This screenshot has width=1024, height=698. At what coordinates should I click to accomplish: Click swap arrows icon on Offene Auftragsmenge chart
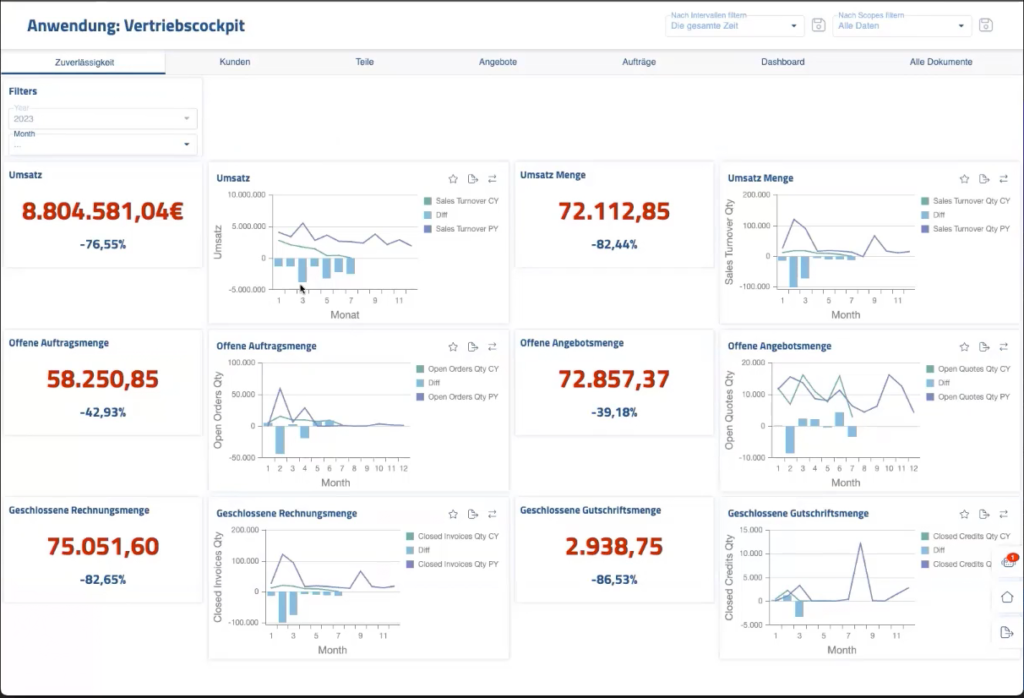[x=492, y=347]
